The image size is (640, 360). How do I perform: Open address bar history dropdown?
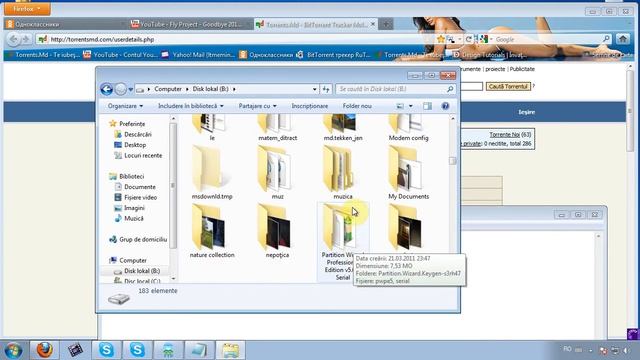315,89
